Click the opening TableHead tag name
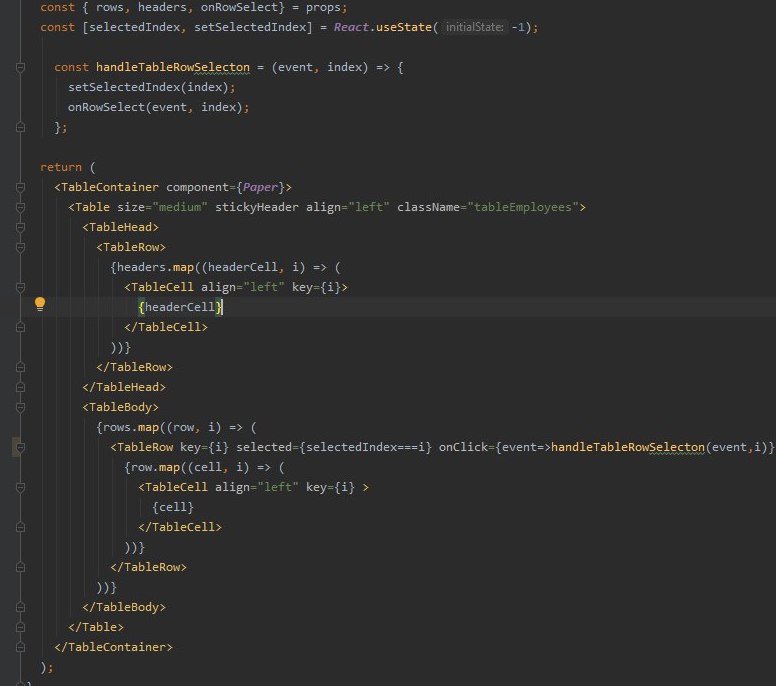The width and height of the screenshot is (776, 686). tap(120, 227)
